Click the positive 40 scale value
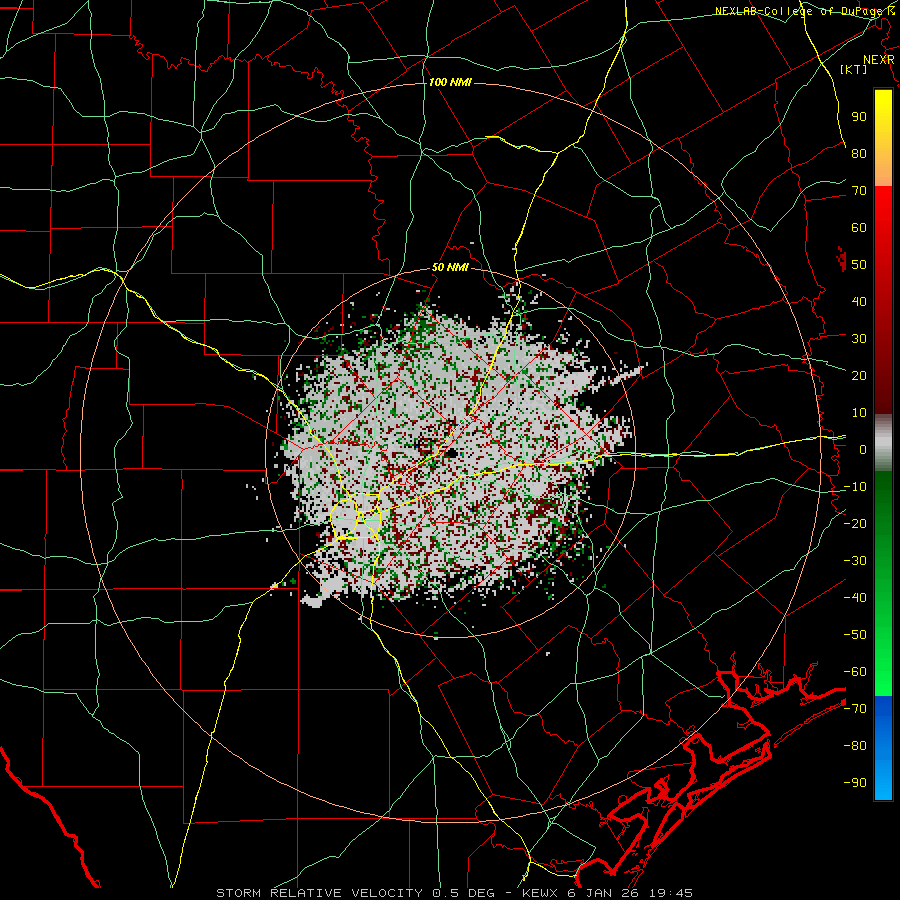The width and height of the screenshot is (900, 900). click(x=859, y=301)
